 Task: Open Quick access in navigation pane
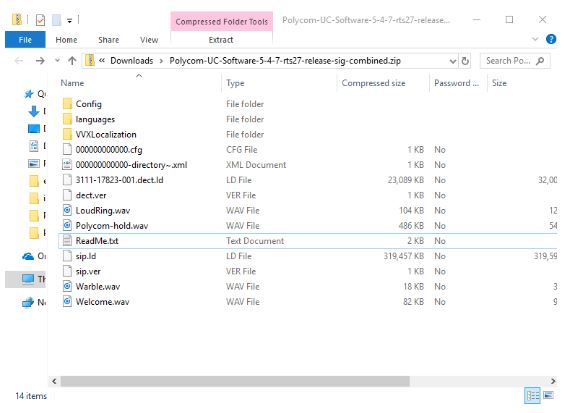(35, 94)
